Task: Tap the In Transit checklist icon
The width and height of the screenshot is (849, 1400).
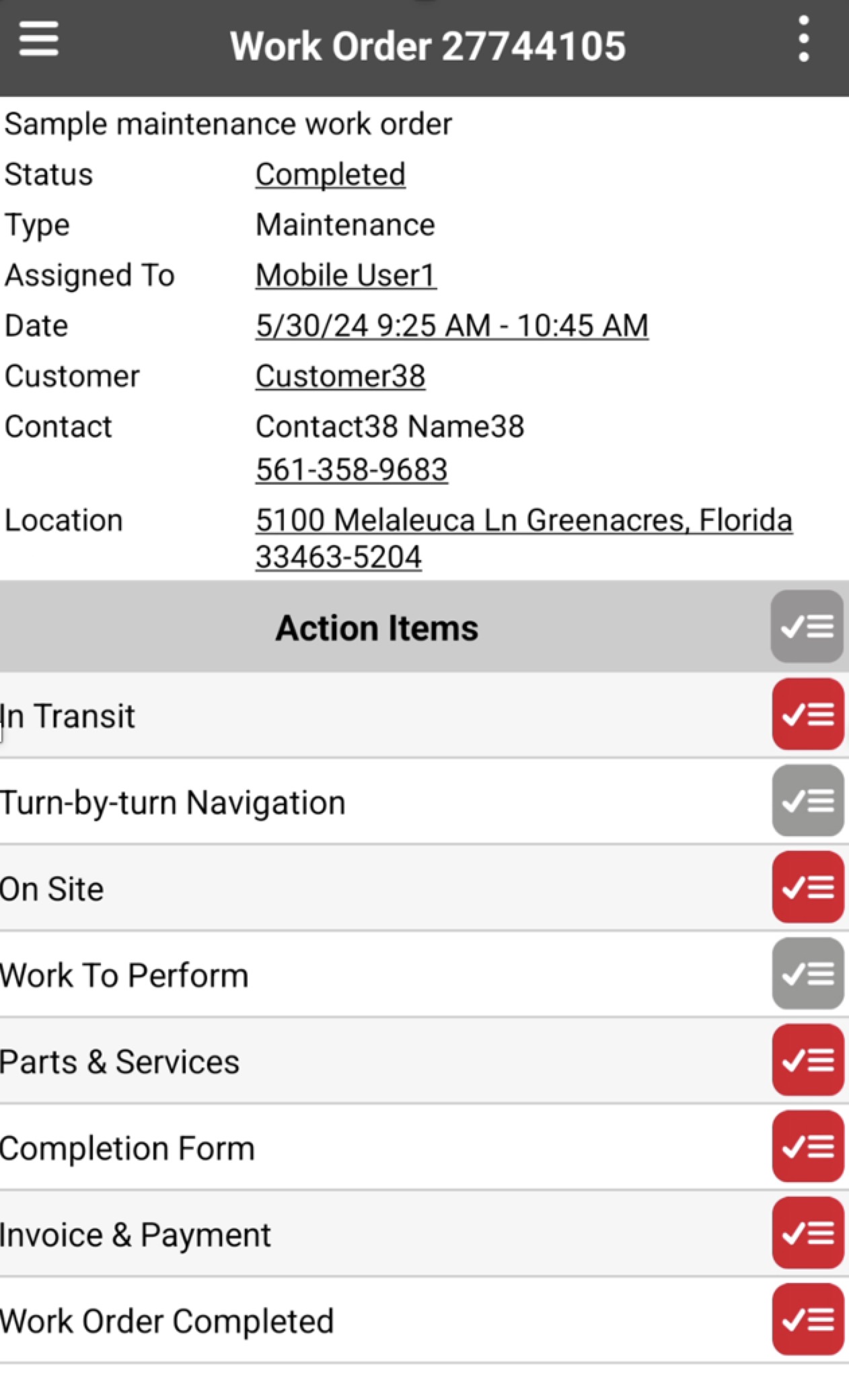Action: (x=807, y=715)
